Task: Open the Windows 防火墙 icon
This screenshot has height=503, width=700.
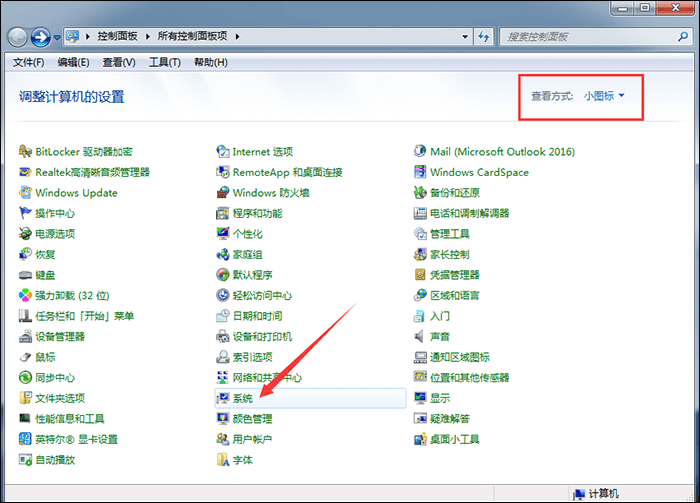Action: click(222, 193)
